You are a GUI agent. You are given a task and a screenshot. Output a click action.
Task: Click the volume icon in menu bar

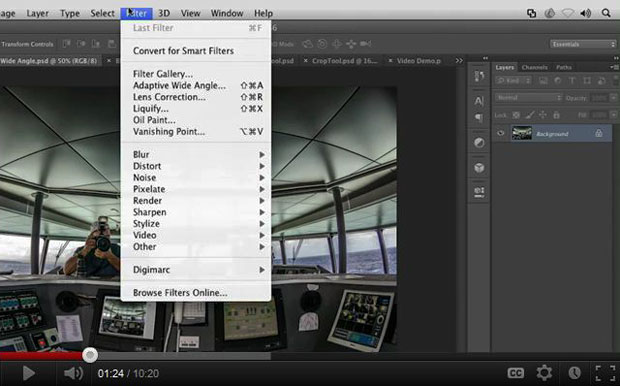click(x=586, y=13)
